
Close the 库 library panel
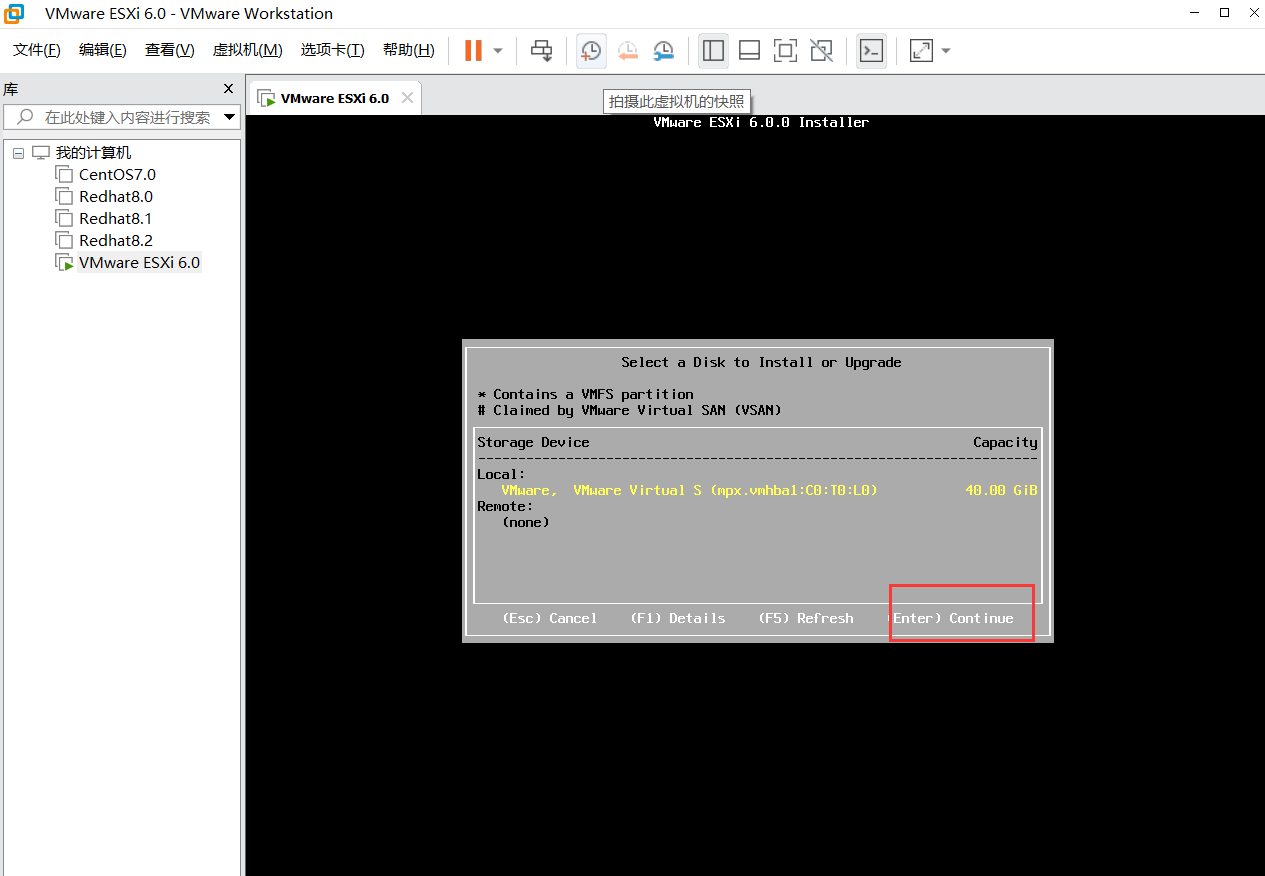pos(228,89)
